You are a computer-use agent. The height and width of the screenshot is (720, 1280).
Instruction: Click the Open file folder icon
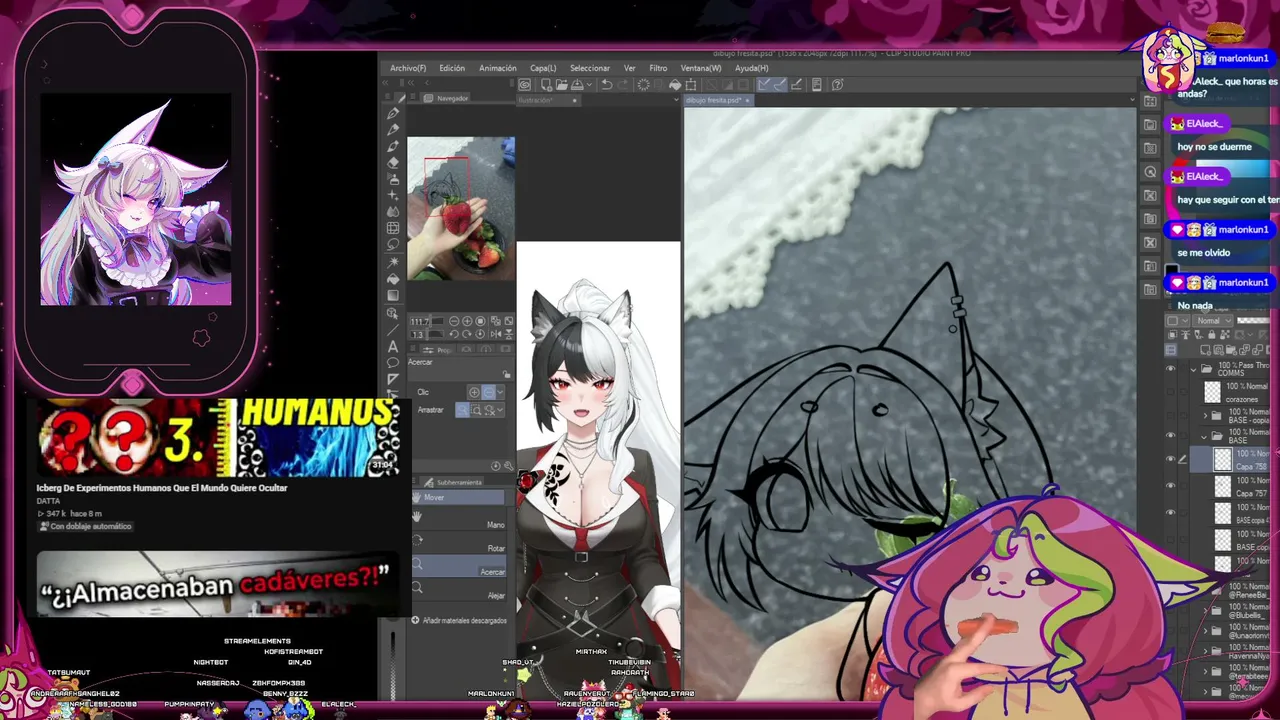coord(562,85)
